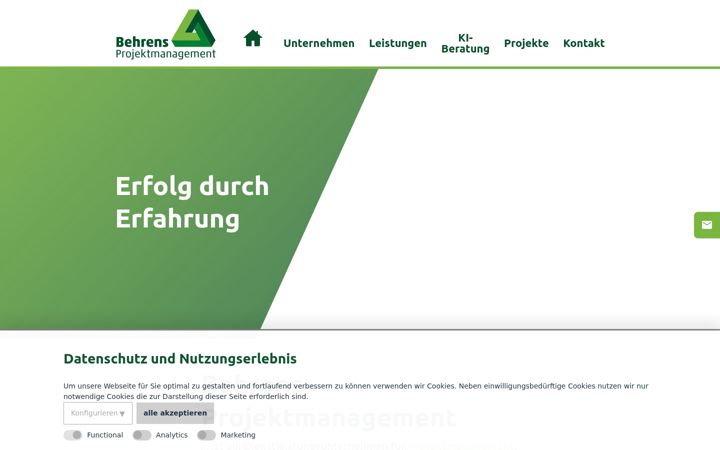Open the home page via house icon
Viewport: 720px width, 450px height.
(x=253, y=38)
